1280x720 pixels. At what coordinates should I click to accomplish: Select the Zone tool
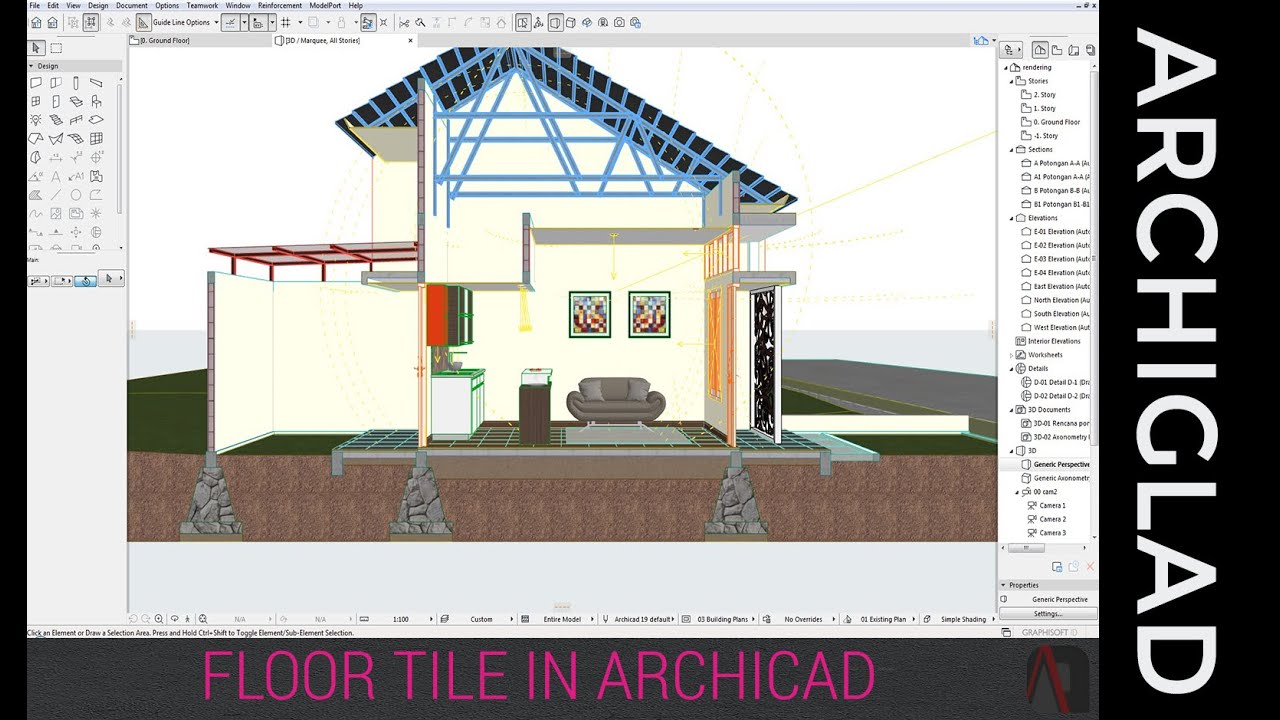point(96,176)
